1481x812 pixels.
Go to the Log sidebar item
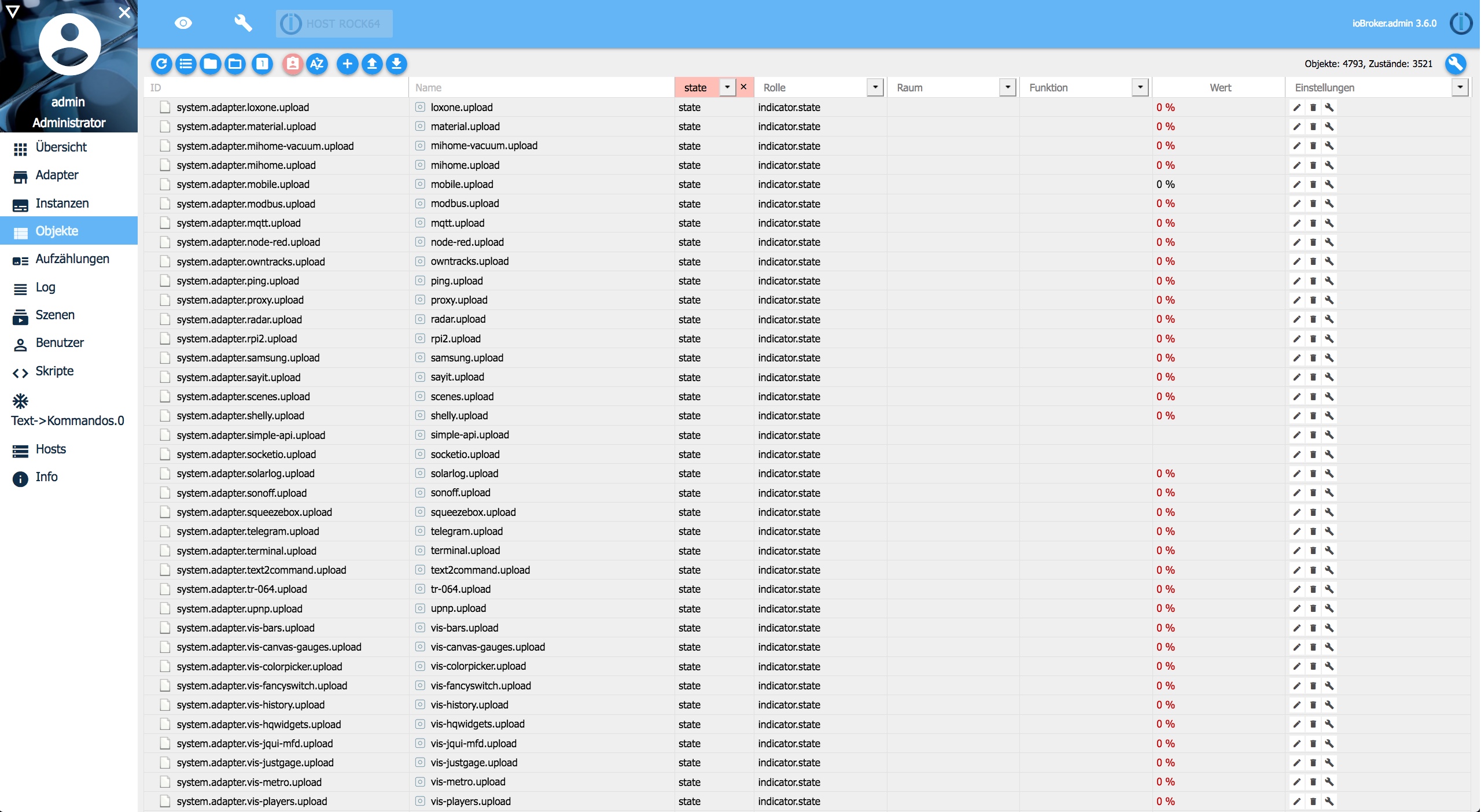[x=45, y=287]
